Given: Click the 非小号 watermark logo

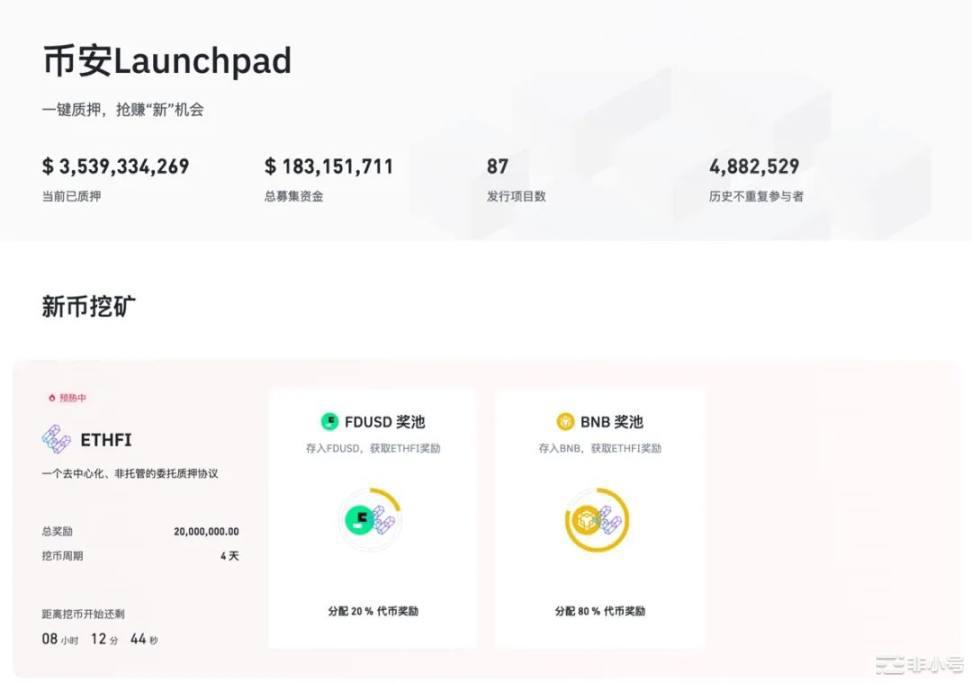Looking at the screenshot, I should 918,664.
